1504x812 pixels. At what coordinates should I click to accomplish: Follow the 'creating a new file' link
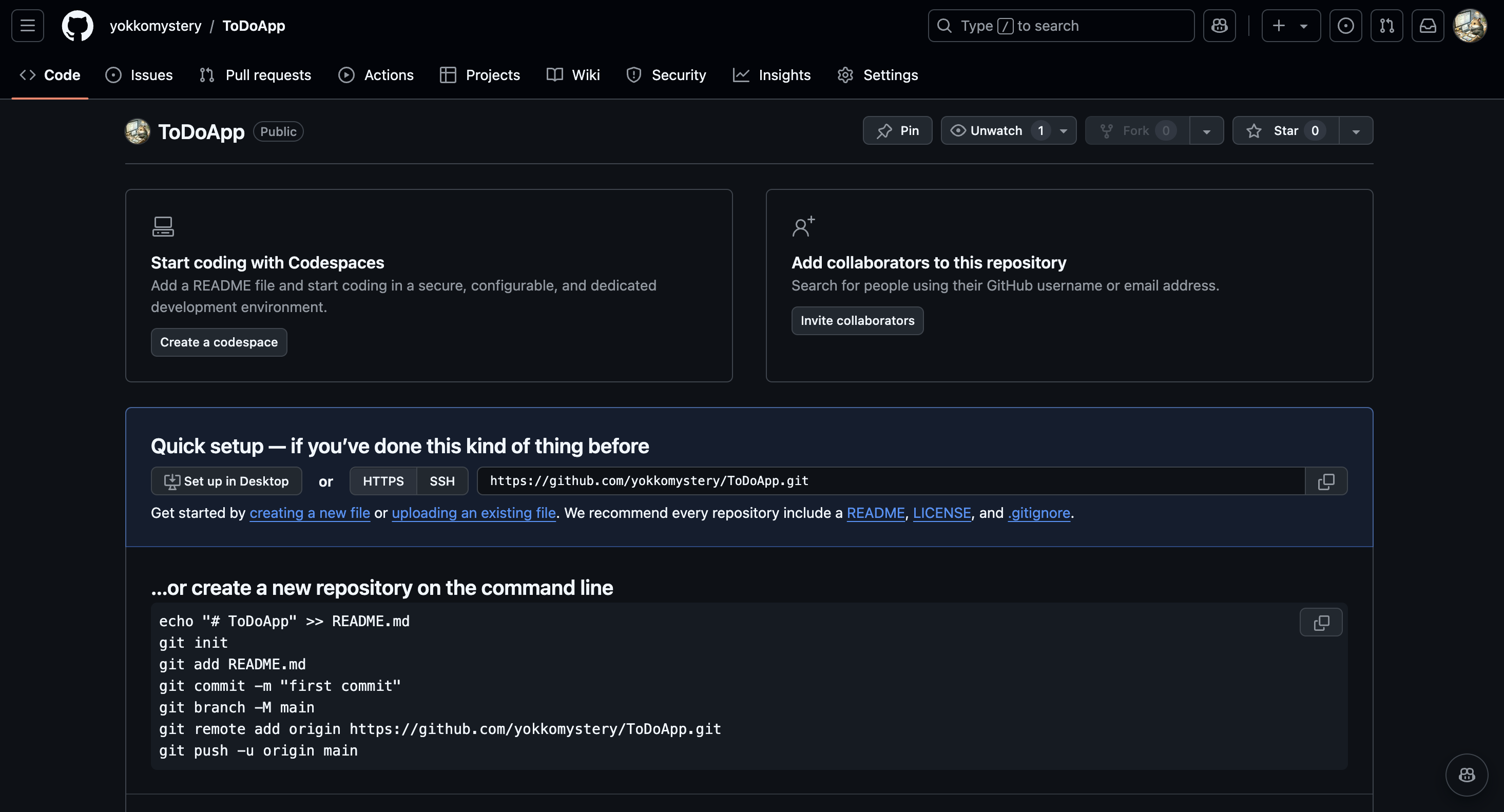click(x=310, y=513)
